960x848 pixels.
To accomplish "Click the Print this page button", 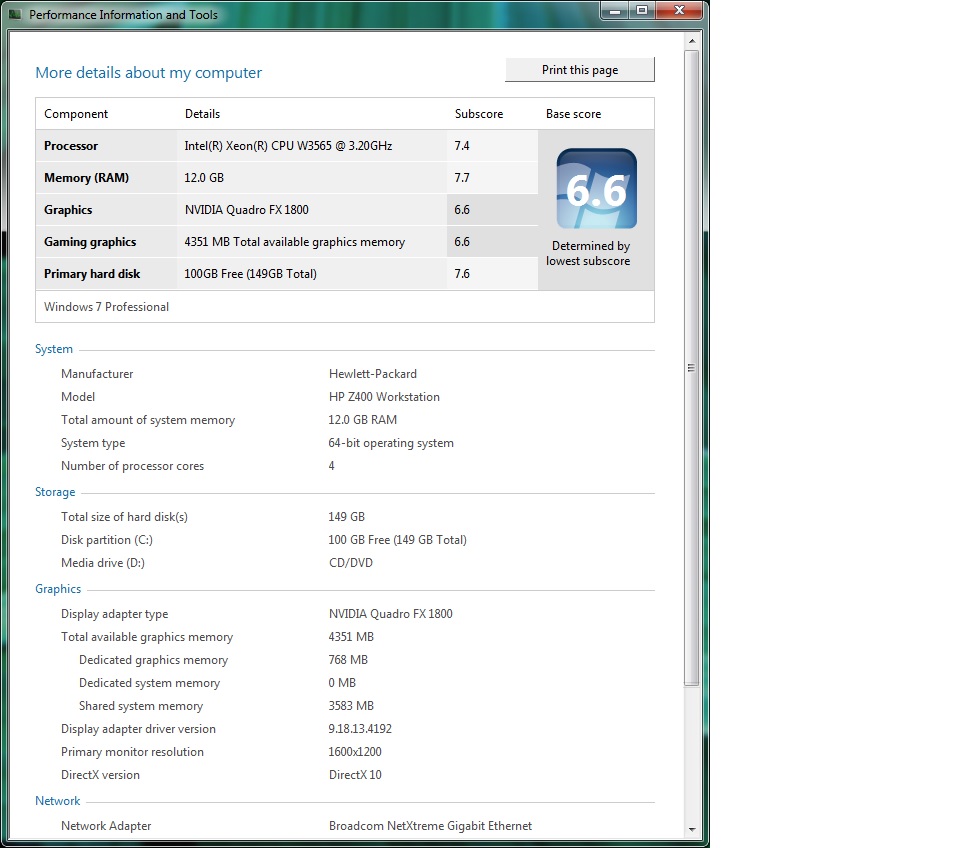I will (580, 70).
